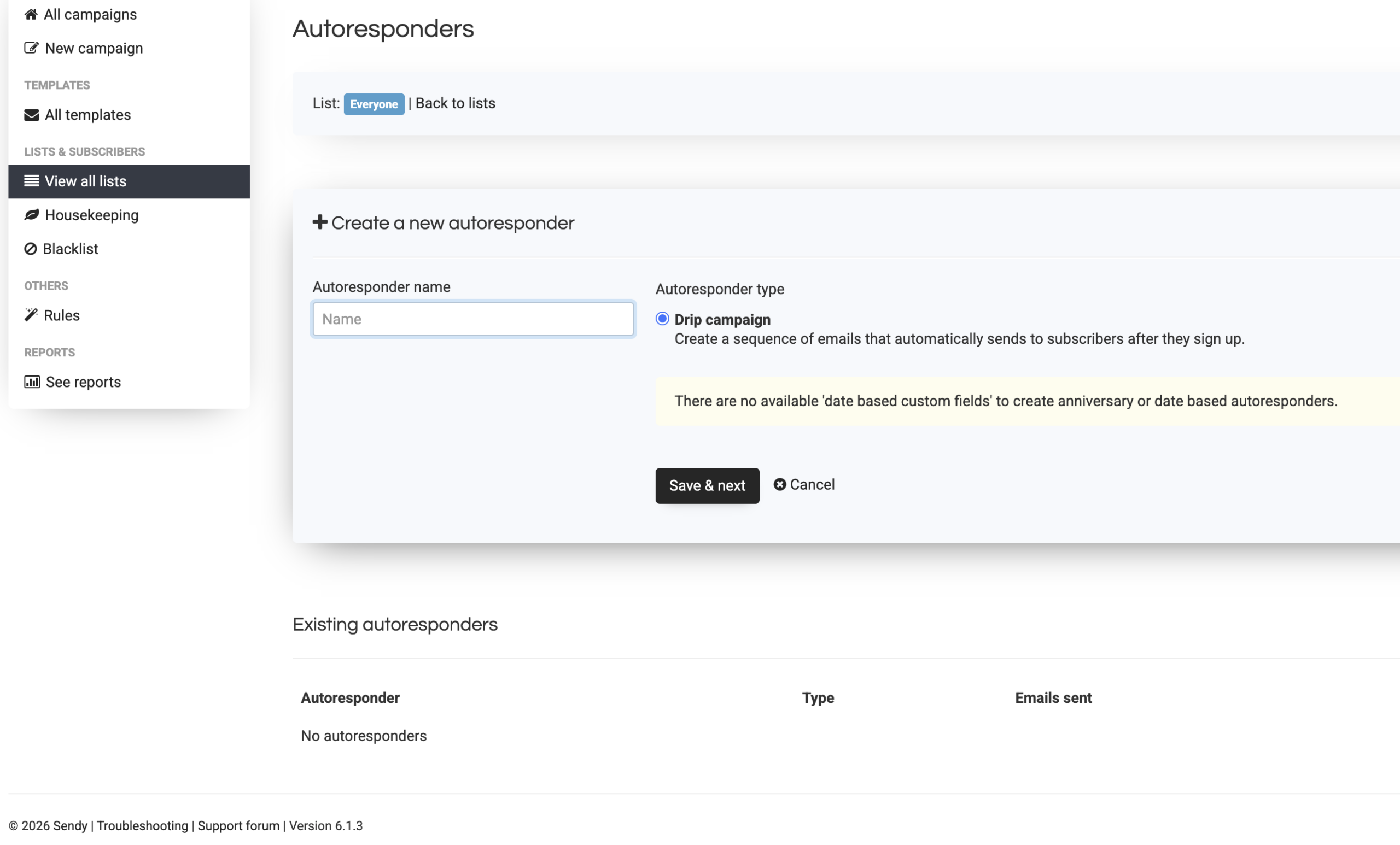The width and height of the screenshot is (1400, 845).
Task: Click the magic wand icon for Rules
Action: coord(31,315)
